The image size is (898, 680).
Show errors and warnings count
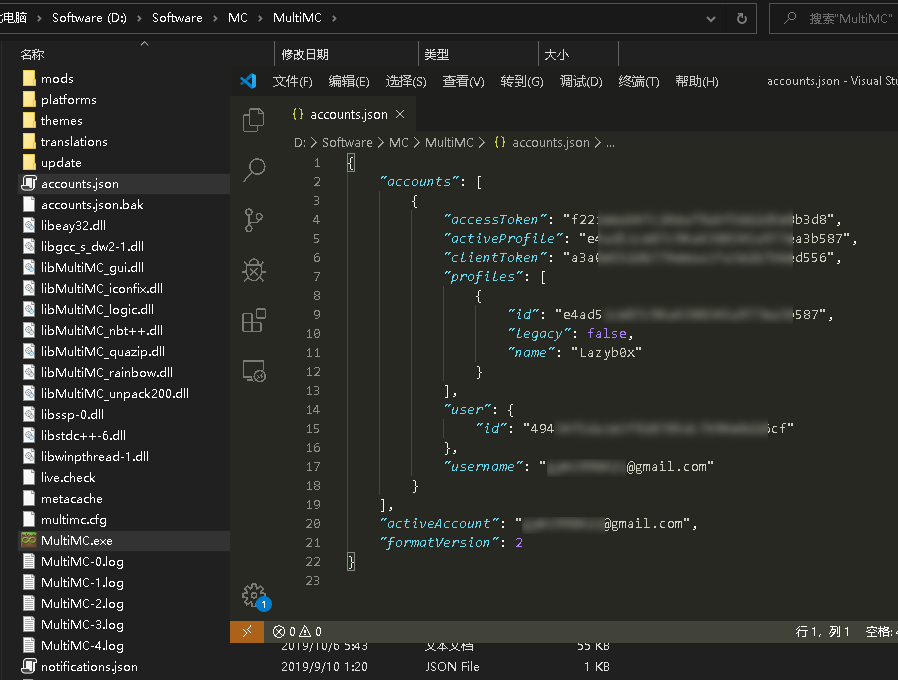tap(297, 631)
